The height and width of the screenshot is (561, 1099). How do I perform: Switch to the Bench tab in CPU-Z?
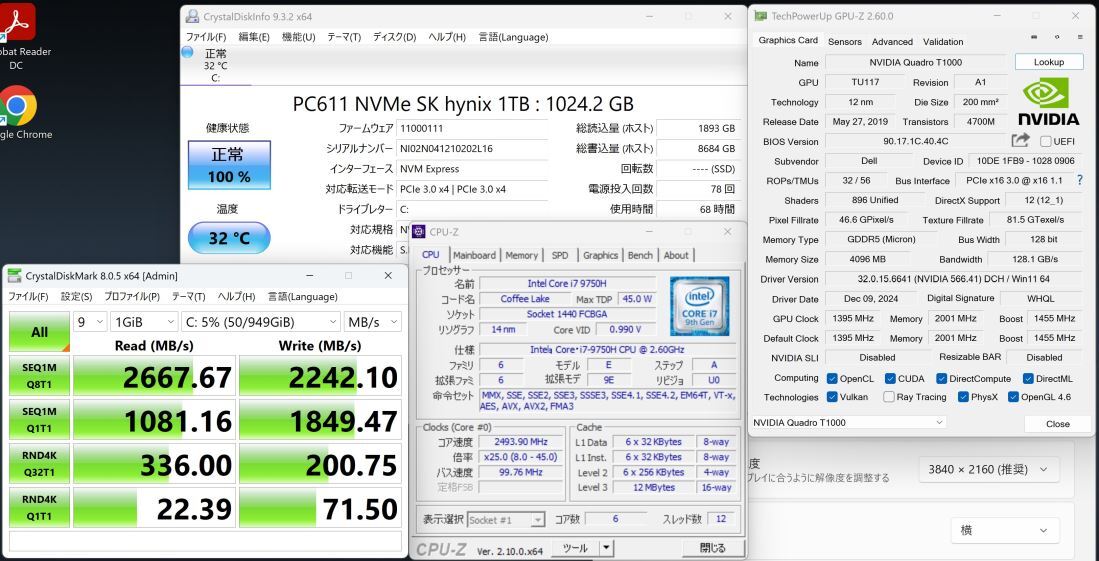[640, 255]
